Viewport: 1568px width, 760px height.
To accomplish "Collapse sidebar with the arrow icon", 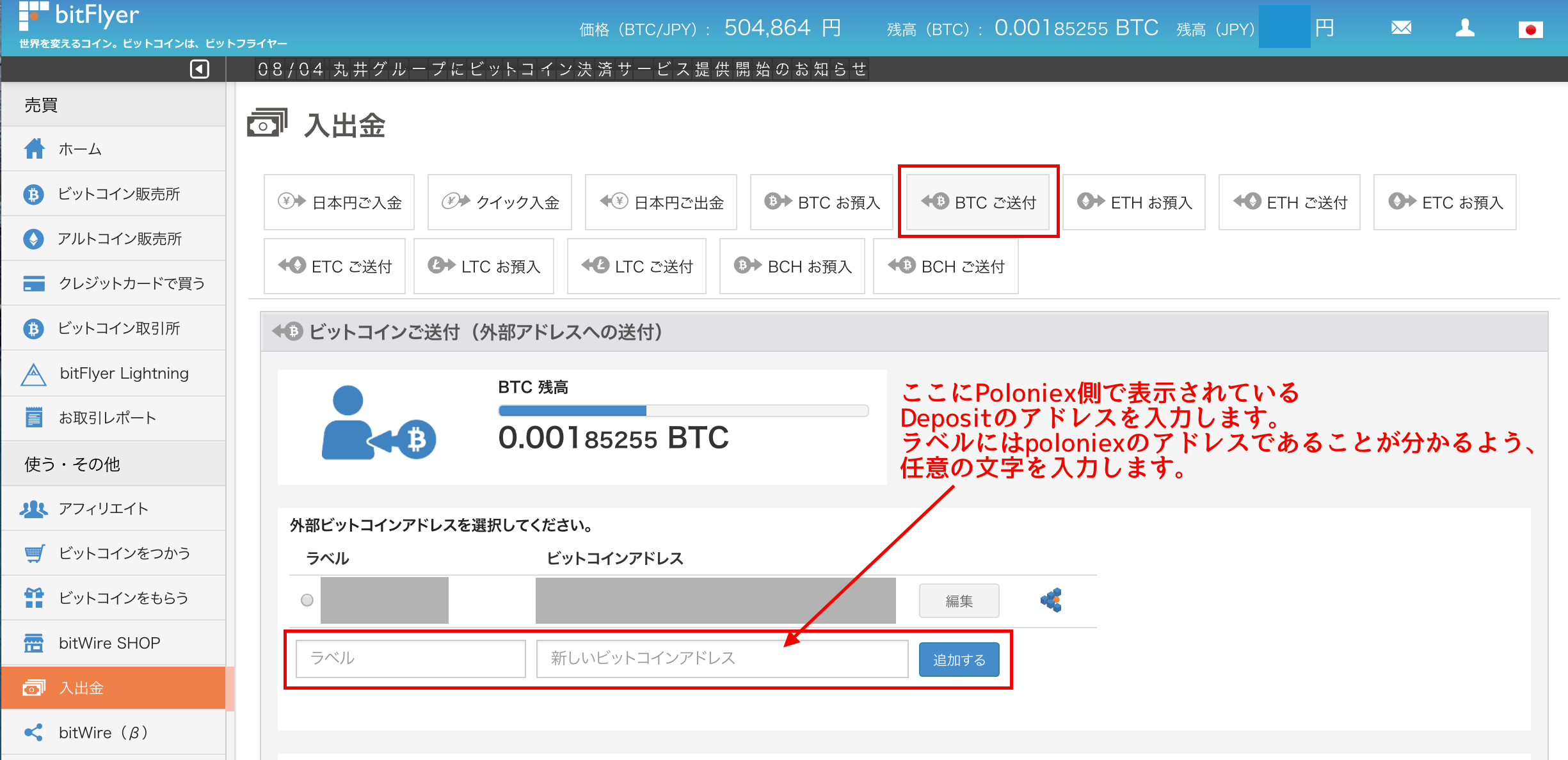I will pyautogui.click(x=200, y=69).
